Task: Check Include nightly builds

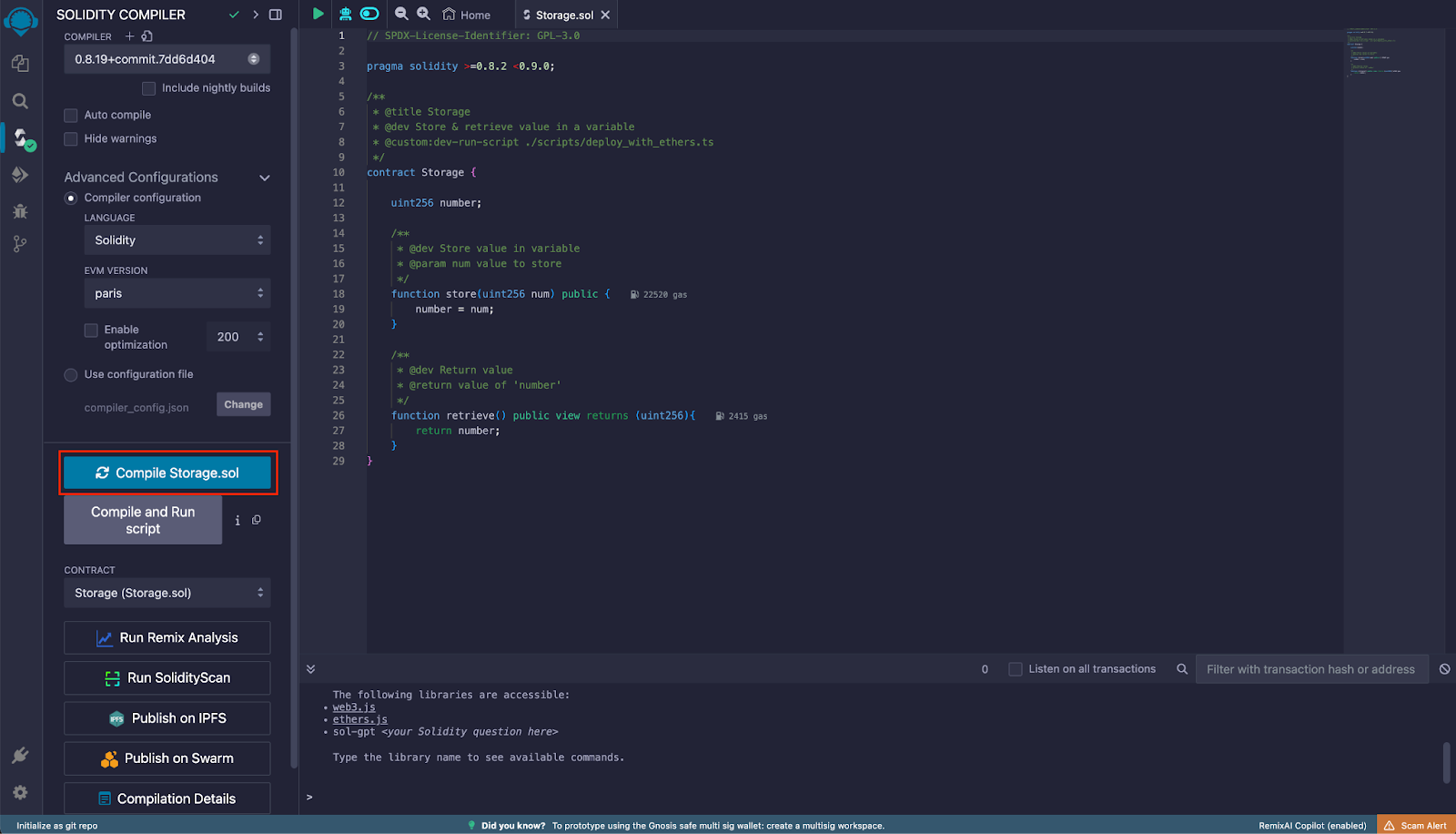Action: coord(148,87)
